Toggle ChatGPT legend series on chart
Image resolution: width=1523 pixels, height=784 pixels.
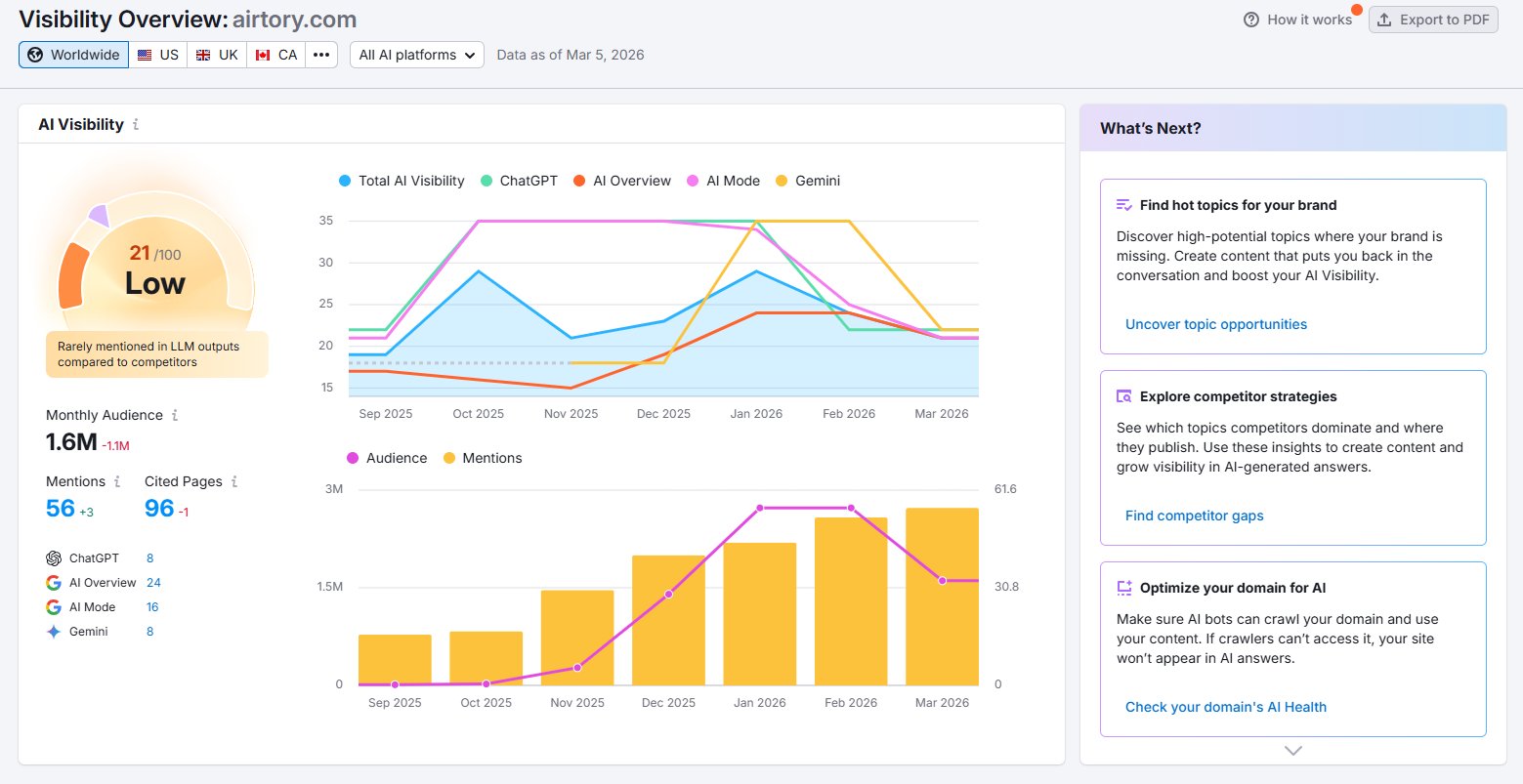point(519,181)
